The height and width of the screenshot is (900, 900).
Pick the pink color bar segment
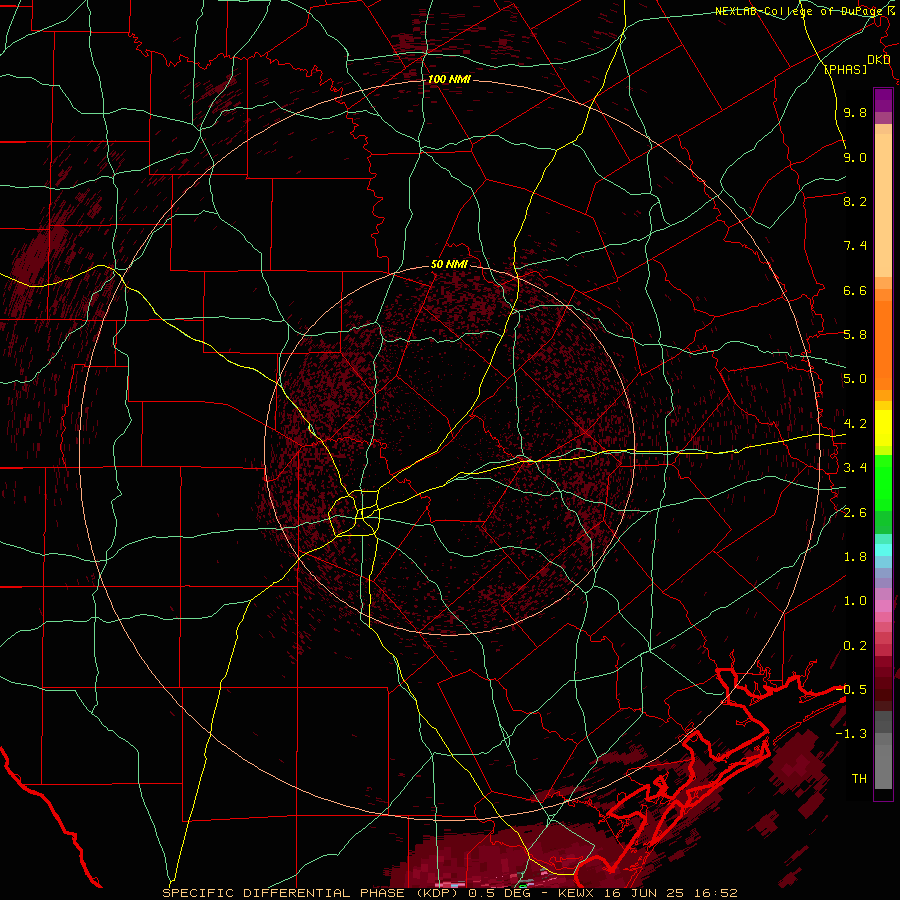pos(883,606)
